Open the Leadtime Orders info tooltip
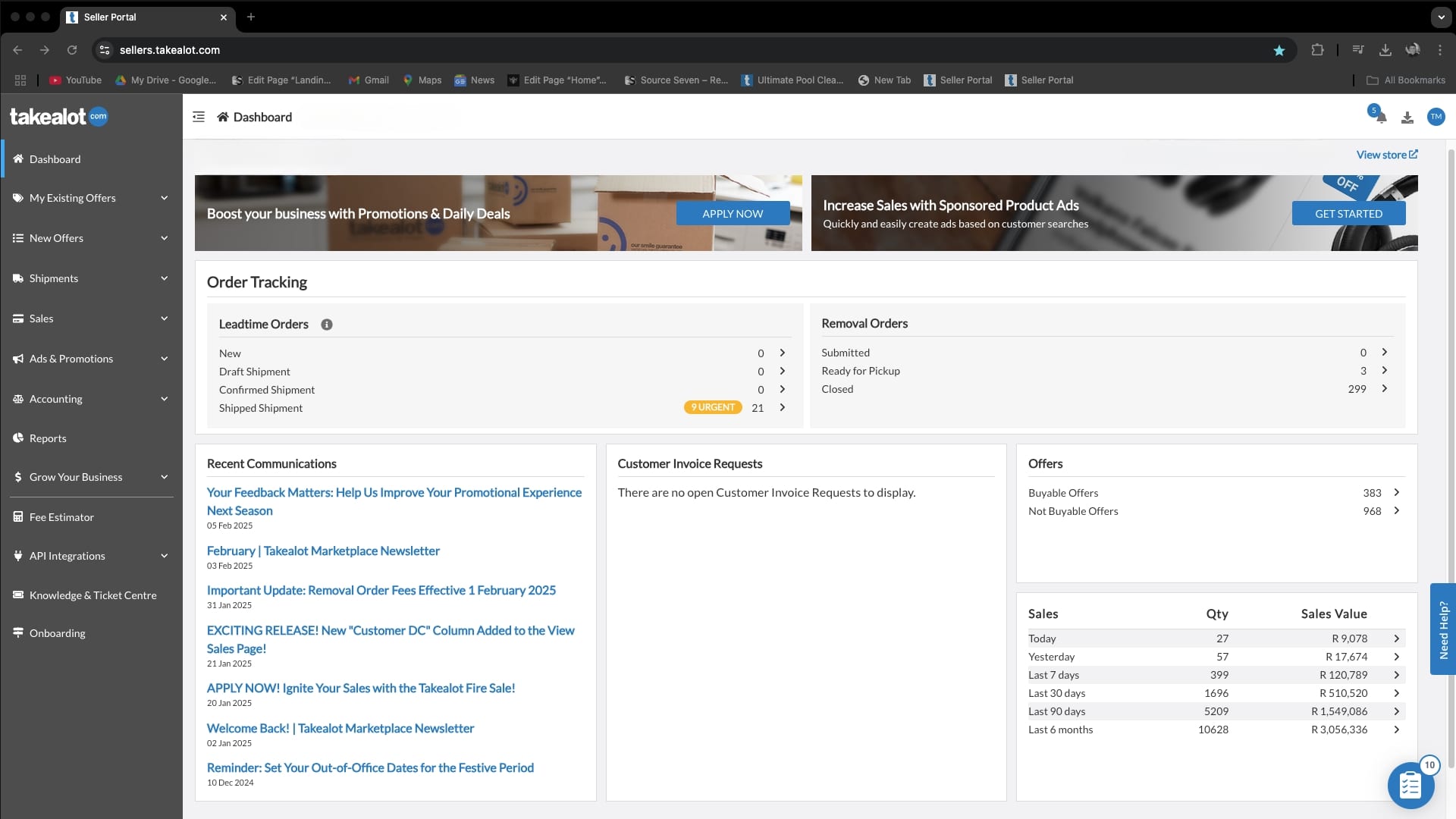The width and height of the screenshot is (1456, 819). 327,324
